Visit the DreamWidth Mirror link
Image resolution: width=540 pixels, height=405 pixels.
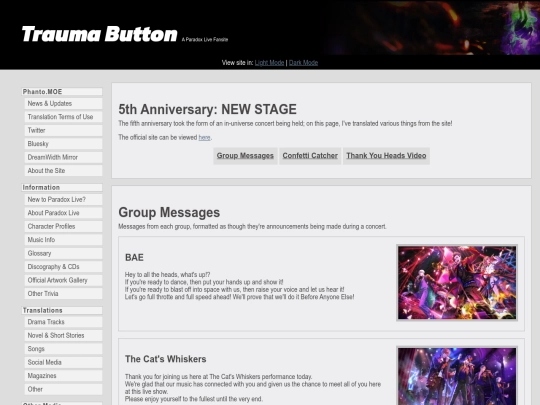(x=63, y=157)
